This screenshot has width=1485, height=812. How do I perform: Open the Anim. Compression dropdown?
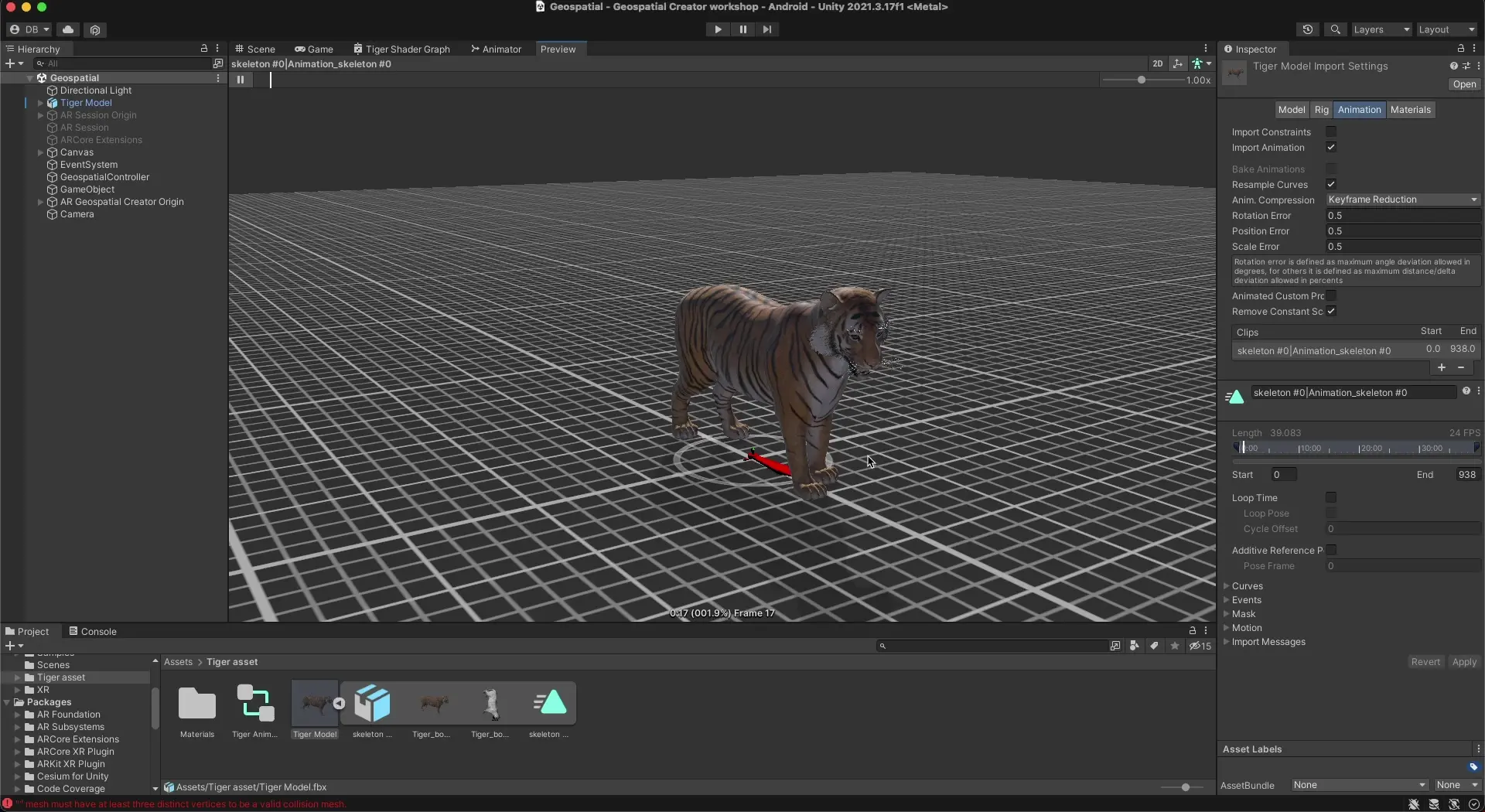coord(1401,200)
